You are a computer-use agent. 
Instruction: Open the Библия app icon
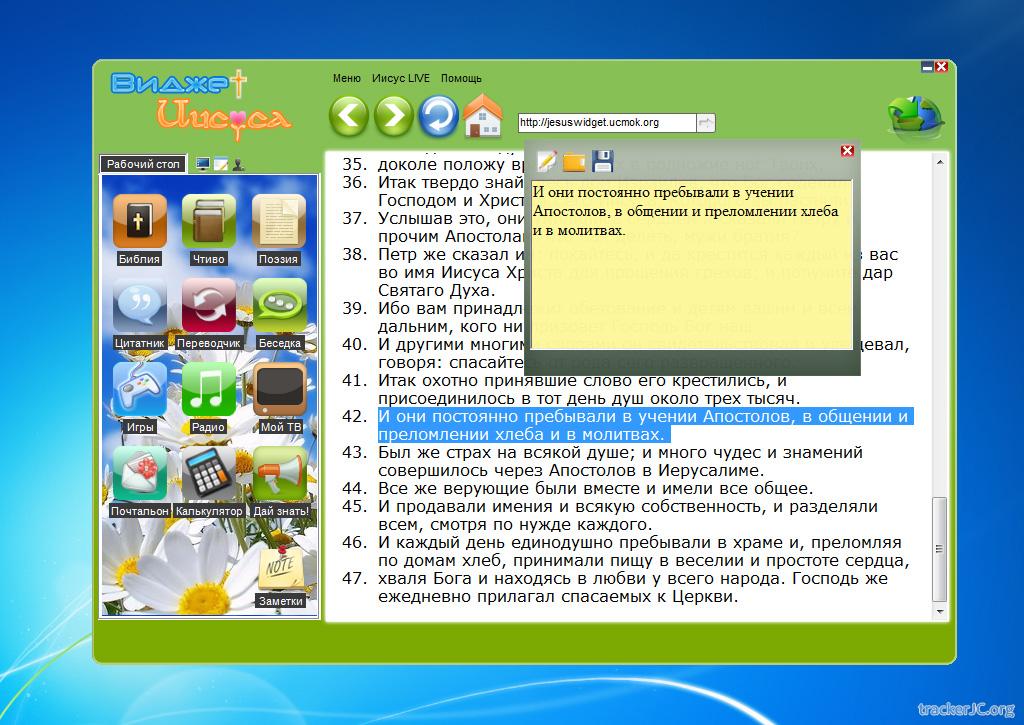tap(139, 222)
